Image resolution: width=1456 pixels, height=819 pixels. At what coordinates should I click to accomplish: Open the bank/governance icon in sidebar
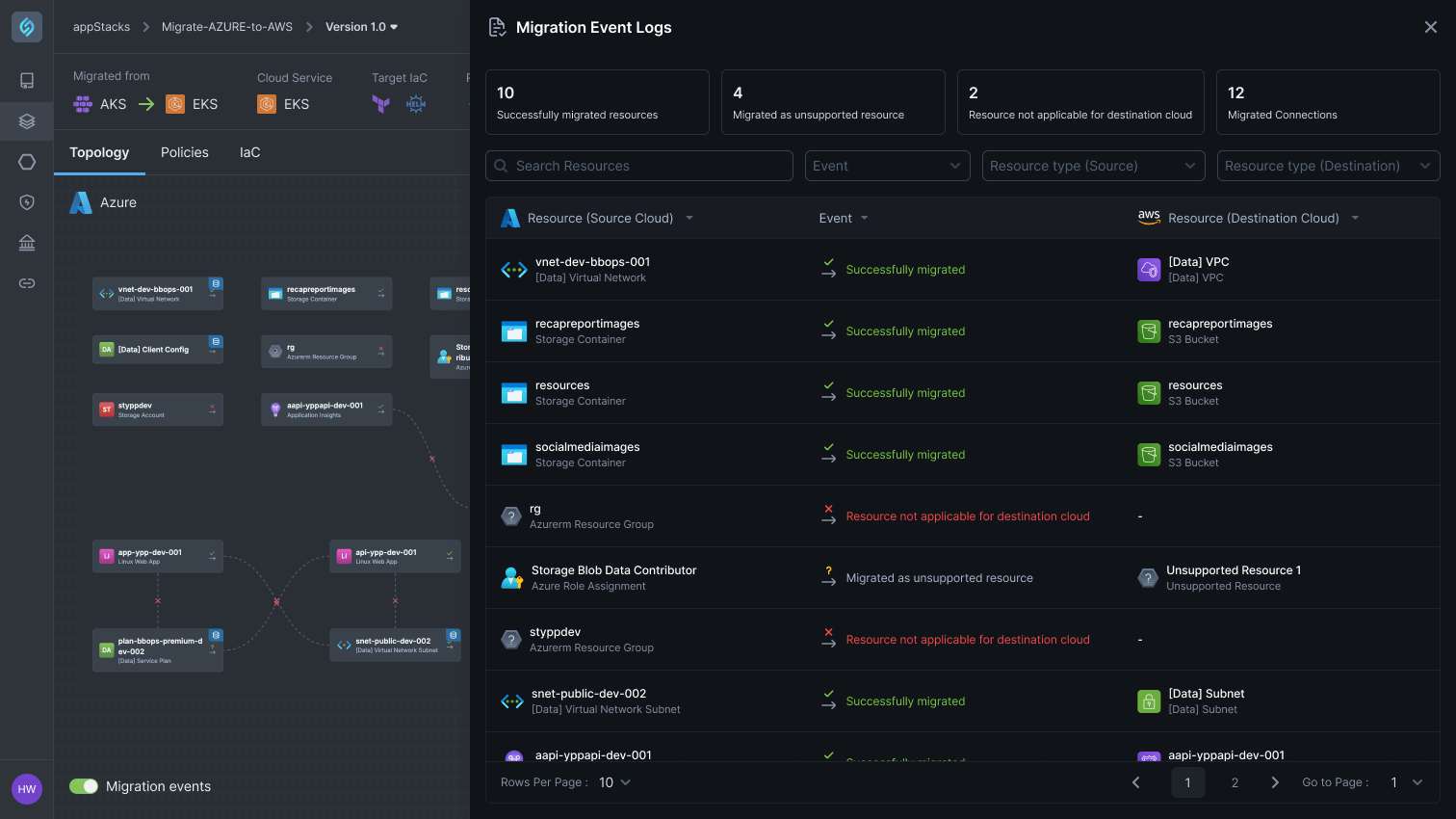(27, 243)
